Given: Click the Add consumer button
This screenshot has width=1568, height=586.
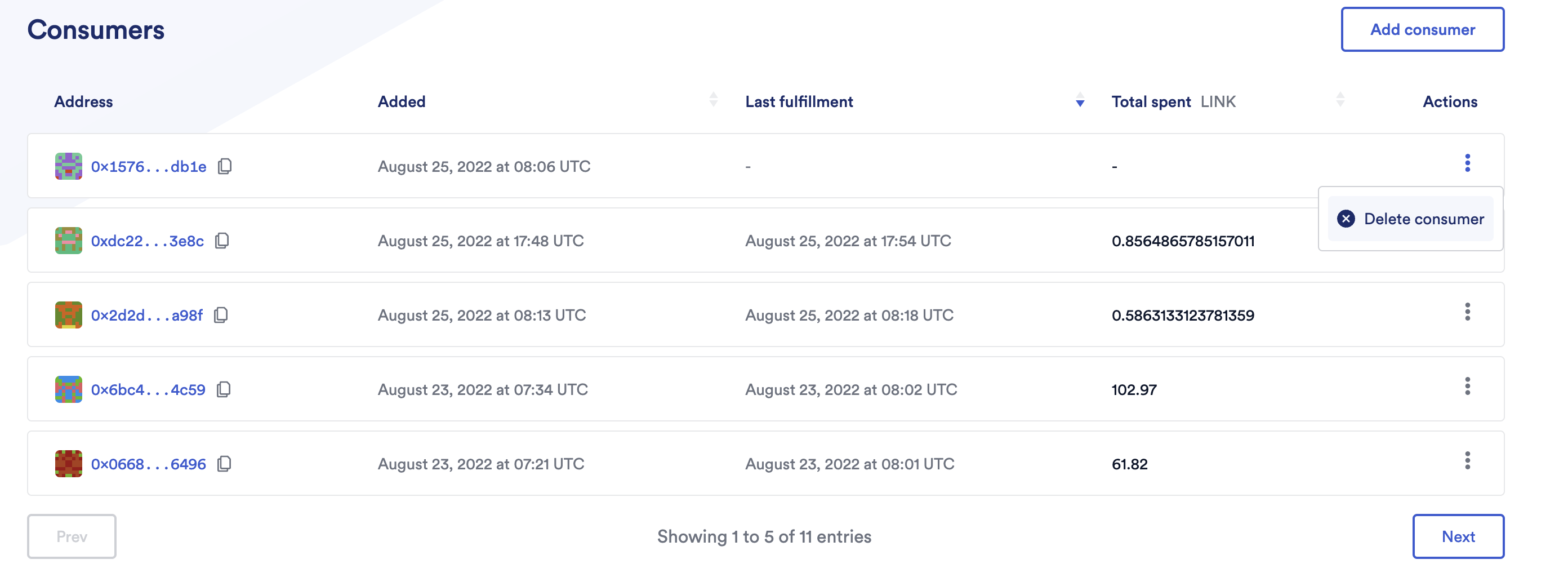Looking at the screenshot, I should (1423, 29).
